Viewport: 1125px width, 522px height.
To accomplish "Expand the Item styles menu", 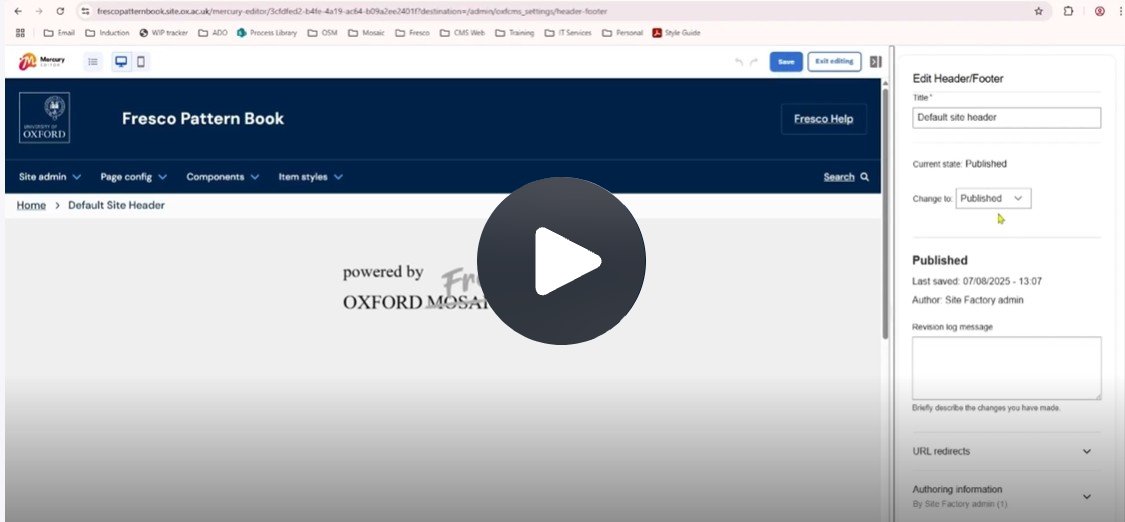I will tap(311, 177).
